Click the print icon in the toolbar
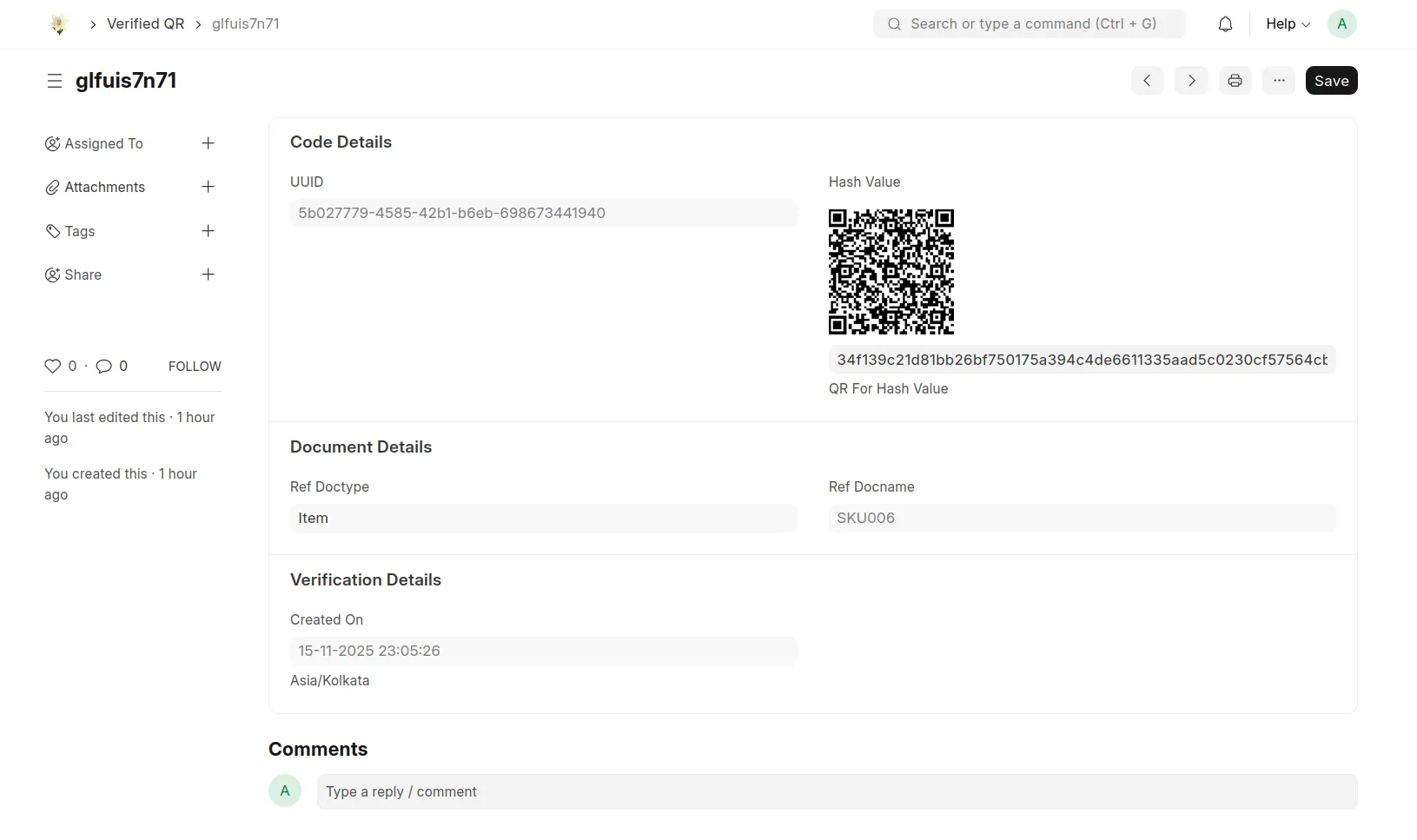This screenshot has width=1417, height=840. pos(1235,80)
